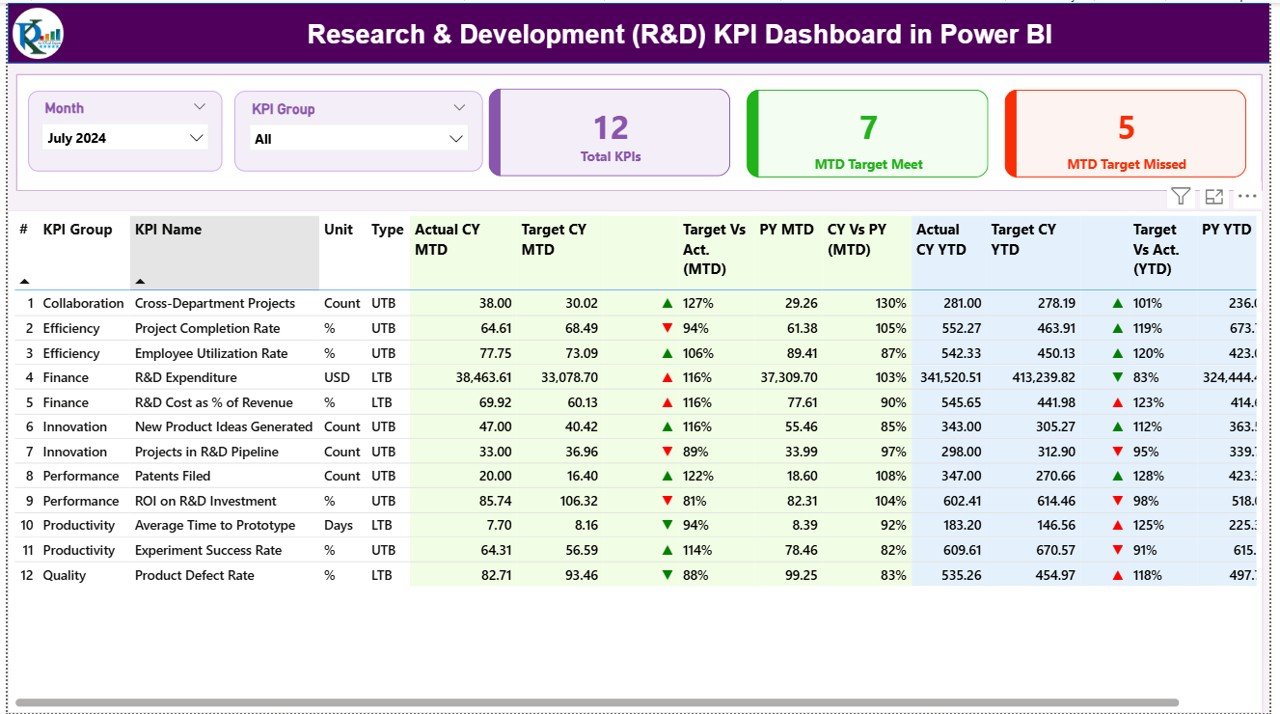The height and width of the screenshot is (714, 1280).
Task: Click the red triangle next to R&D Expenditure 116%
Action: tap(667, 377)
